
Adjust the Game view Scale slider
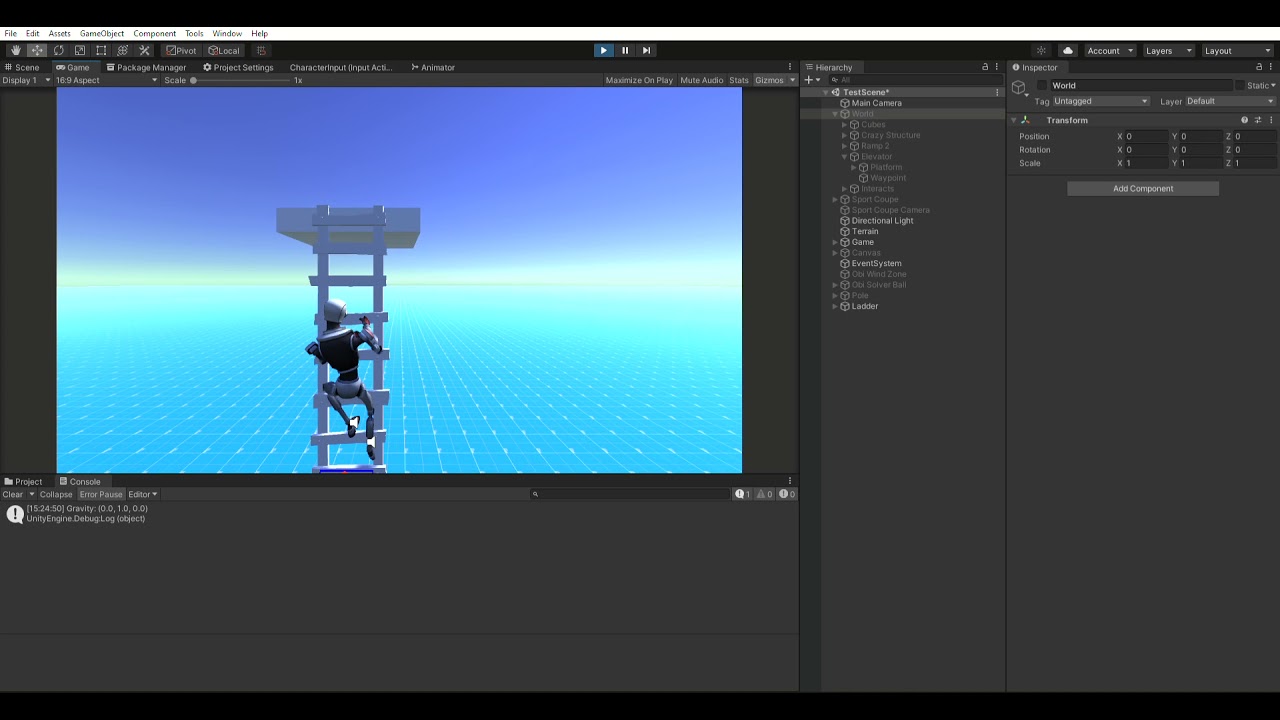pos(240,80)
